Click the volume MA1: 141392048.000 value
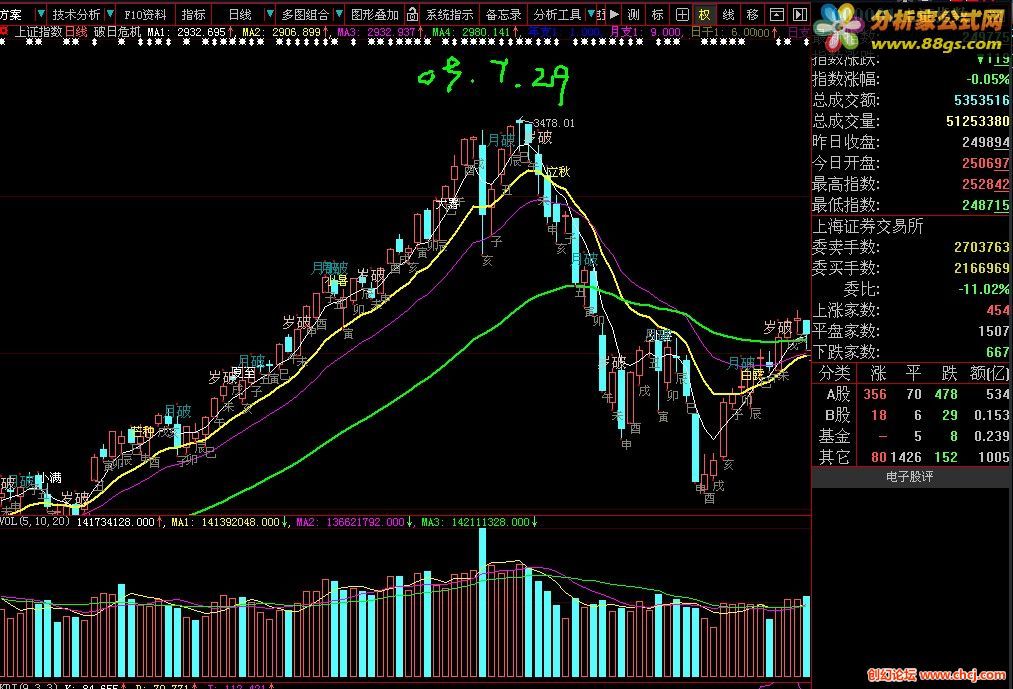This screenshot has width=1013, height=689. pyautogui.click(x=225, y=522)
